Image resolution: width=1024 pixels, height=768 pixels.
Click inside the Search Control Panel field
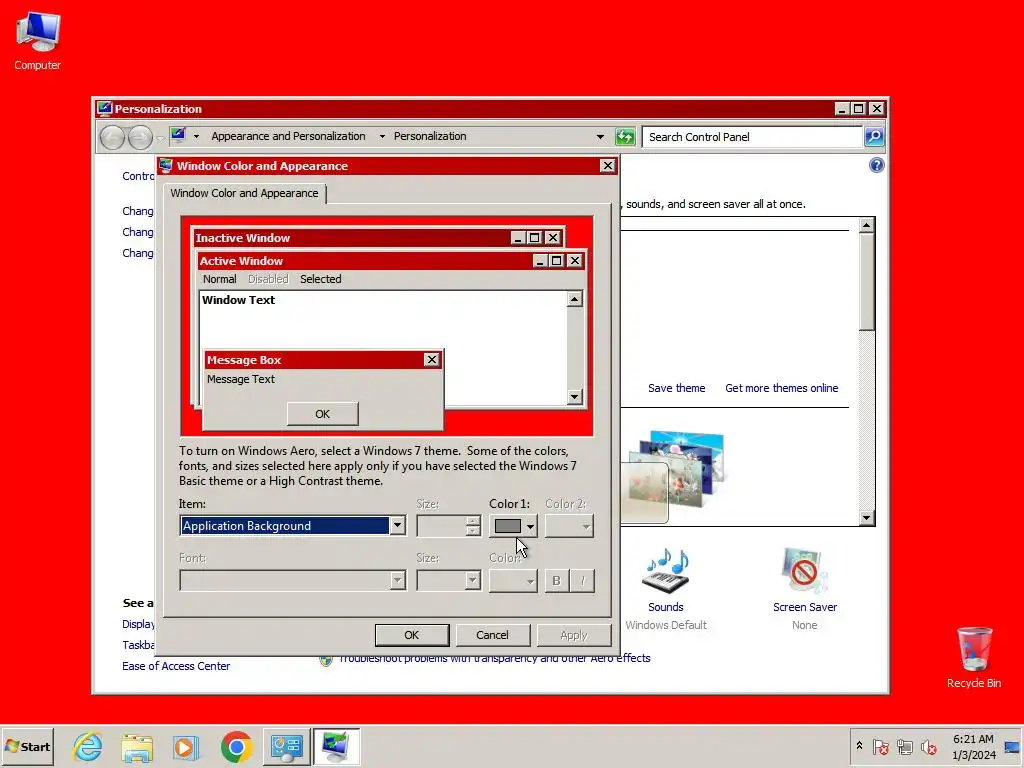752,136
